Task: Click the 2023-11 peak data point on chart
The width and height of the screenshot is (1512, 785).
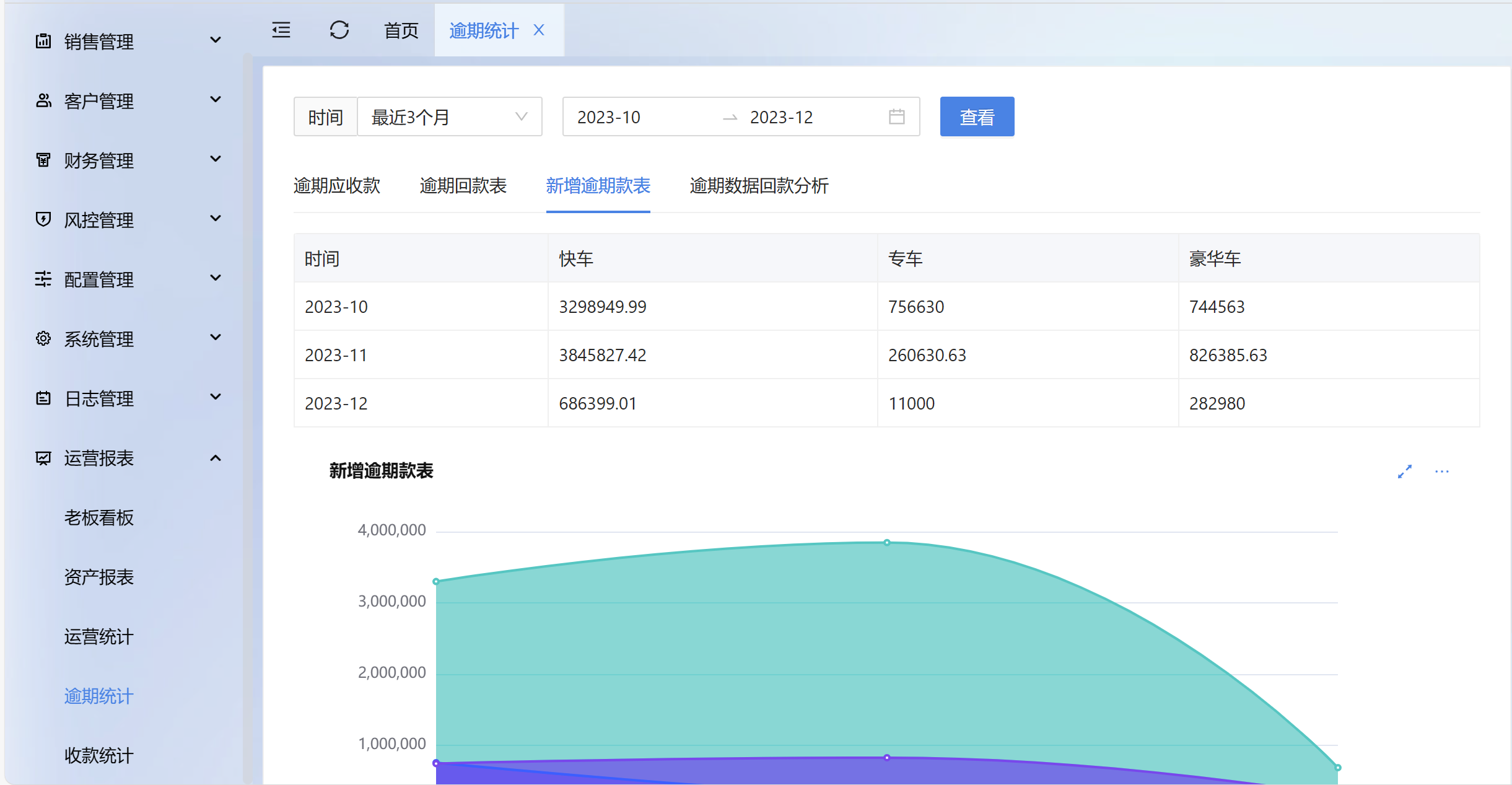Action: click(887, 542)
